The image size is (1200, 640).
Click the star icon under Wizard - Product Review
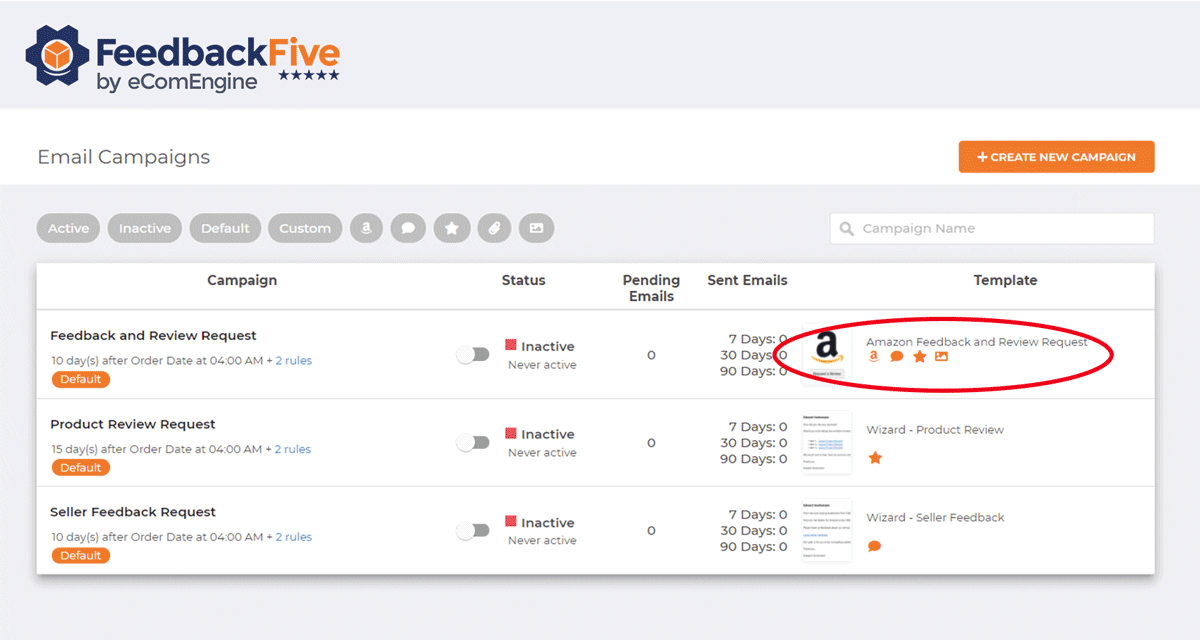coord(875,458)
